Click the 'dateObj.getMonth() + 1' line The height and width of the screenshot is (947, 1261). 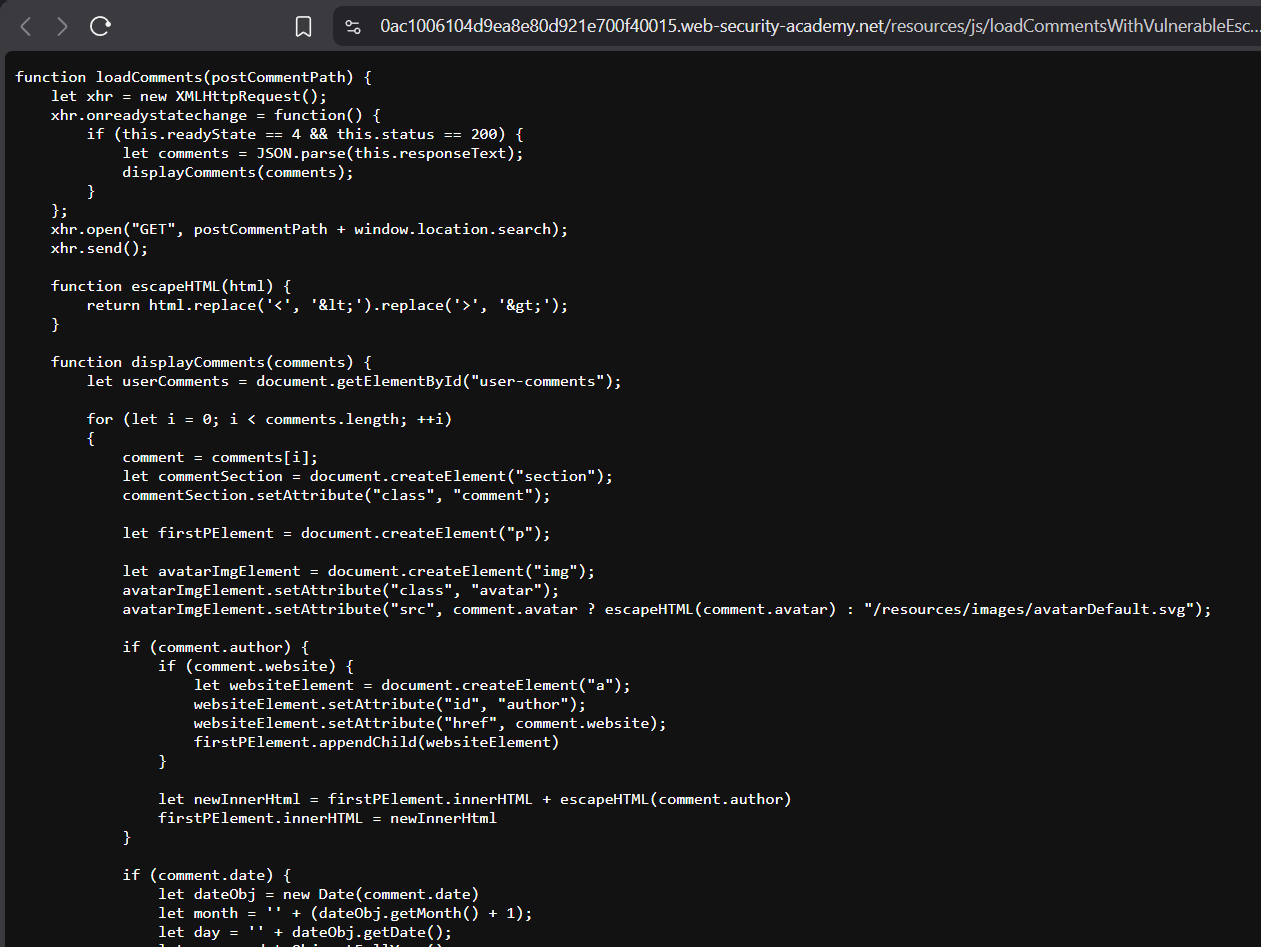[345, 913]
